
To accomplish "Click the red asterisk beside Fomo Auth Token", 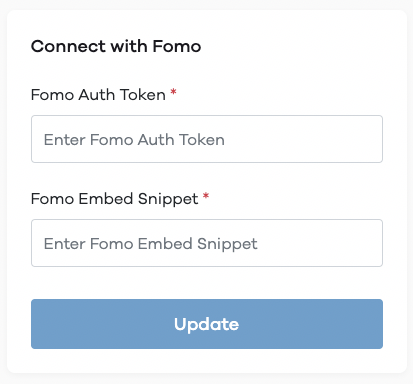I will 173,92.
